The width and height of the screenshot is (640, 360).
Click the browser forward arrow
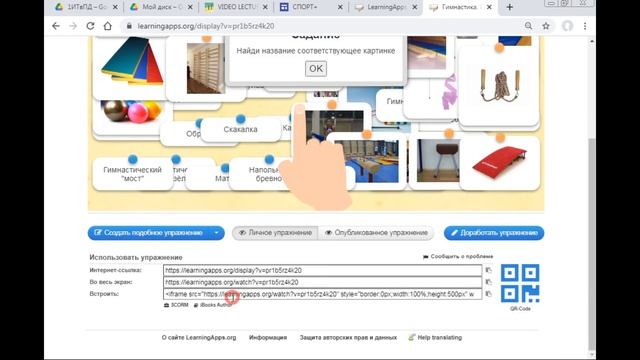coord(73,26)
